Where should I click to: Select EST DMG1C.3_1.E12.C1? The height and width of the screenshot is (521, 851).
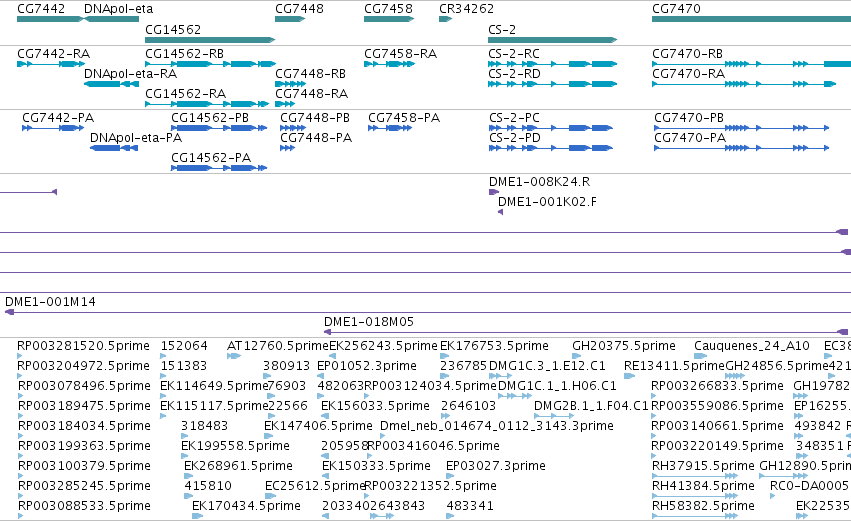pyautogui.click(x=547, y=366)
